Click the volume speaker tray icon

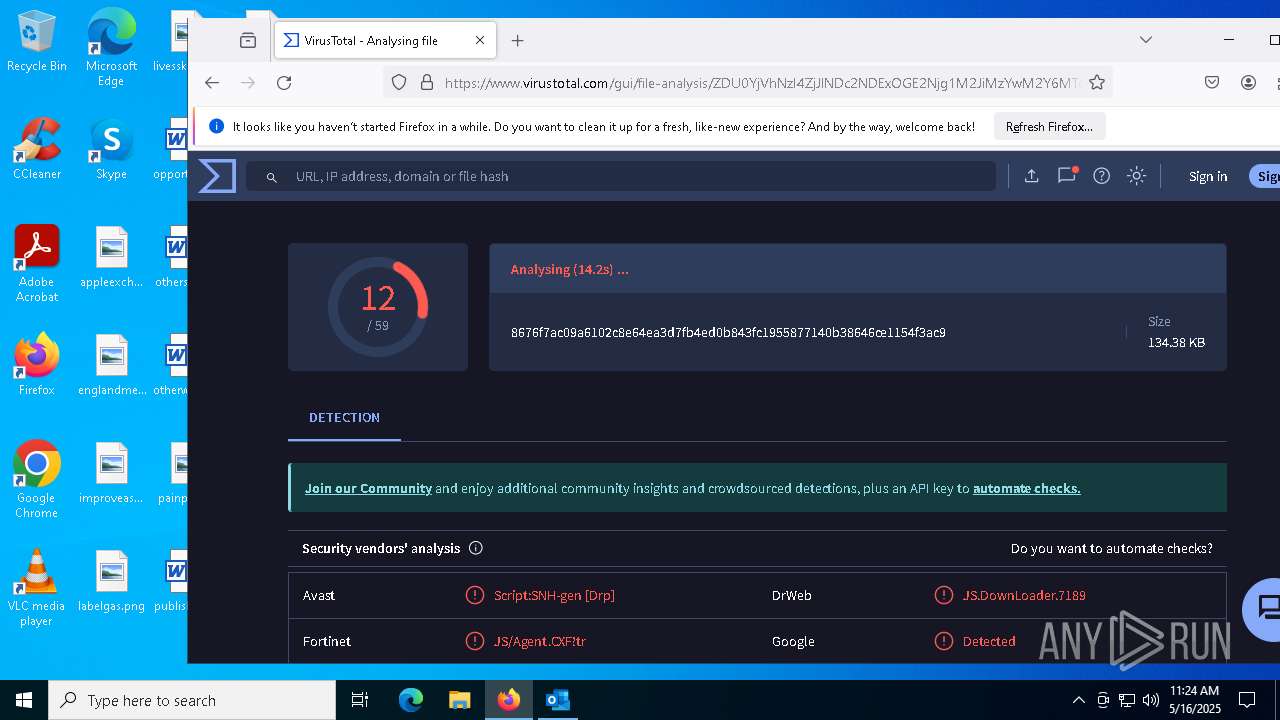pos(1151,700)
